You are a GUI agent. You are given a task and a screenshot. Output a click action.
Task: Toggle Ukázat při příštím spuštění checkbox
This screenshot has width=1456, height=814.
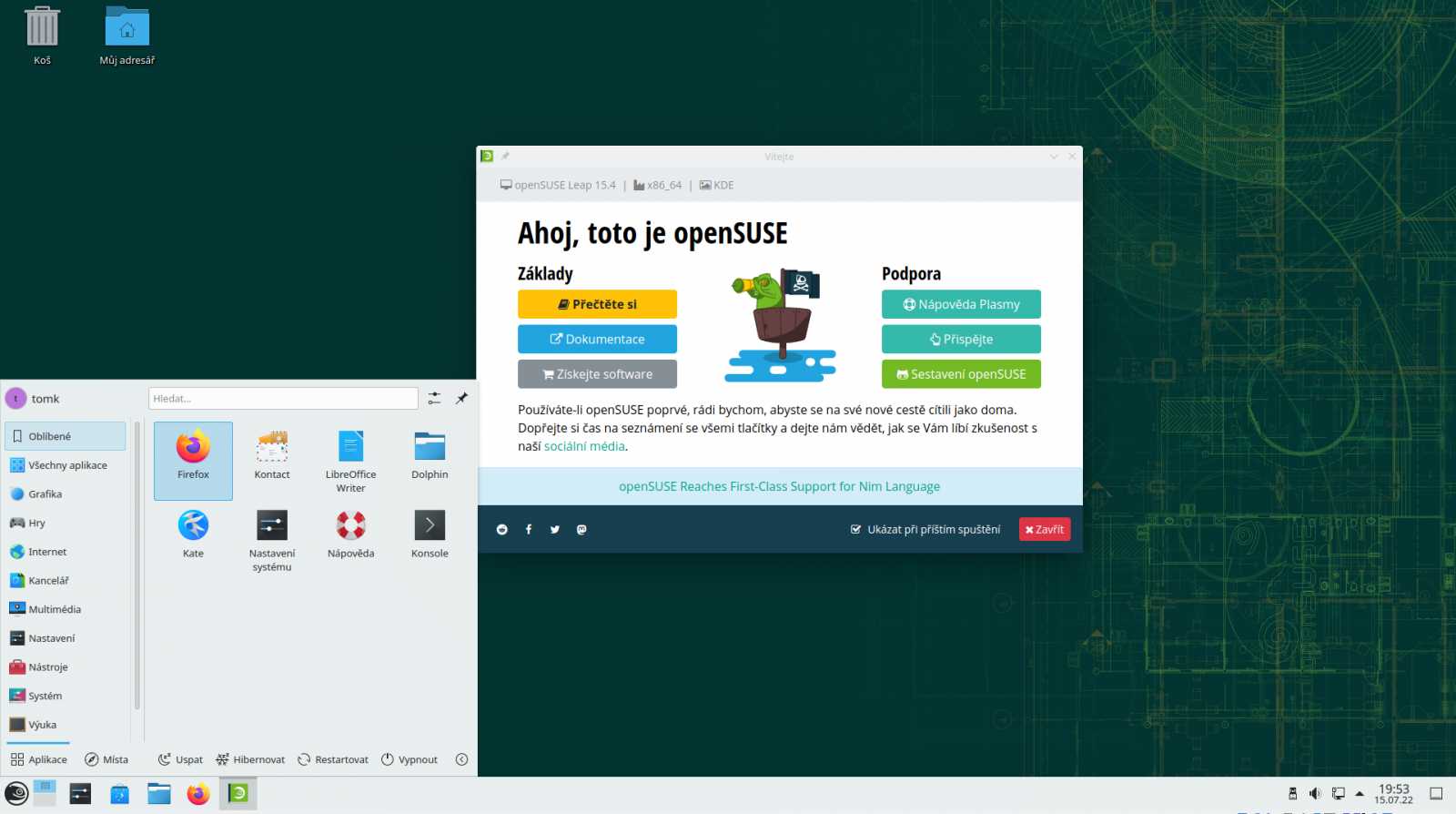click(855, 529)
